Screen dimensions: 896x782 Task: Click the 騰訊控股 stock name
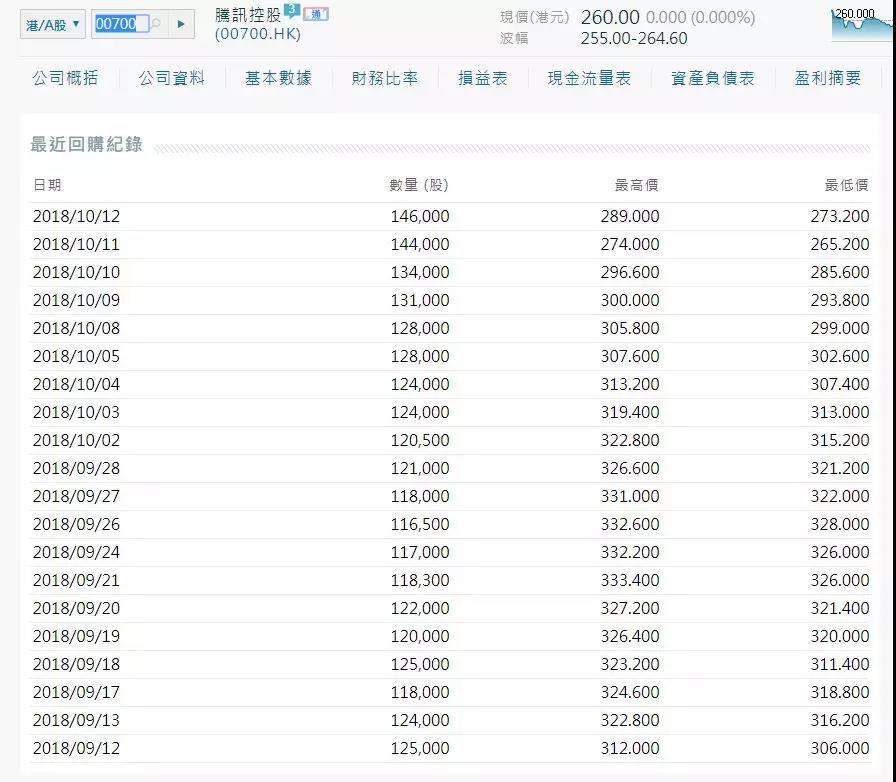(x=248, y=15)
